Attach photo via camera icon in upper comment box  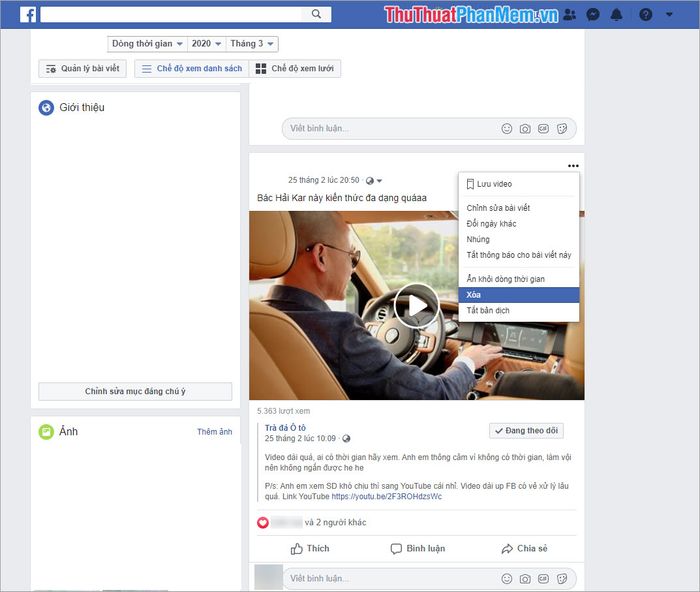tap(525, 129)
